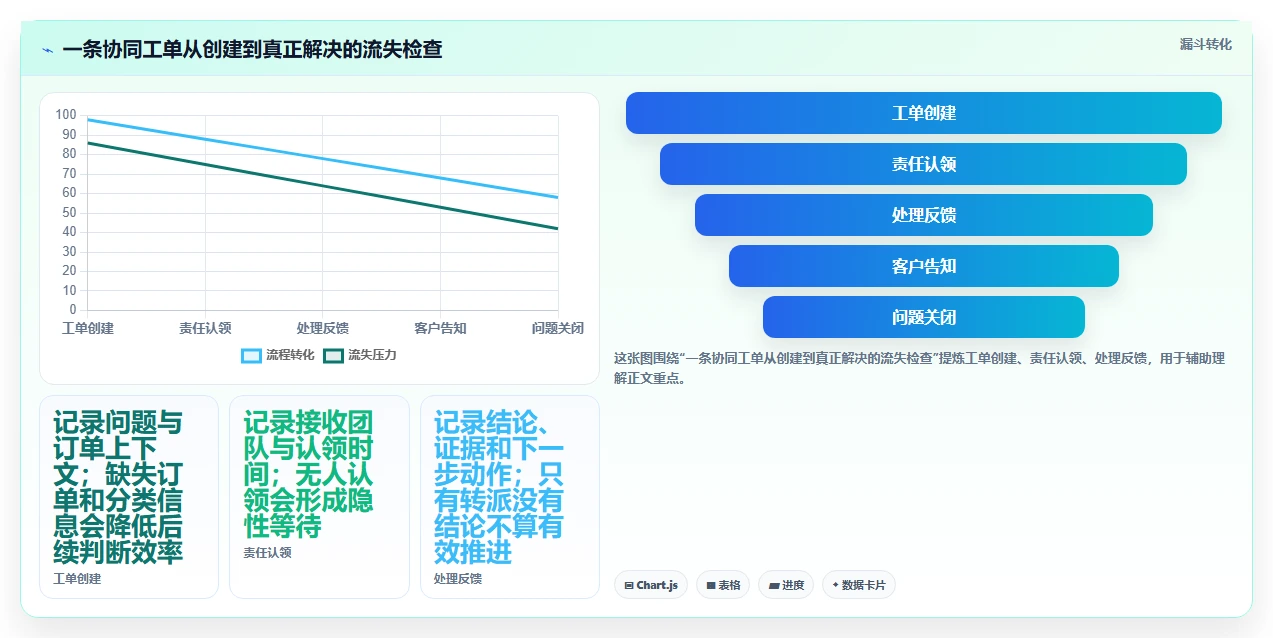Open the card starting 记录问题与订单上下文
Image resolution: width=1273 pixels, height=638 pixels.
(129, 497)
